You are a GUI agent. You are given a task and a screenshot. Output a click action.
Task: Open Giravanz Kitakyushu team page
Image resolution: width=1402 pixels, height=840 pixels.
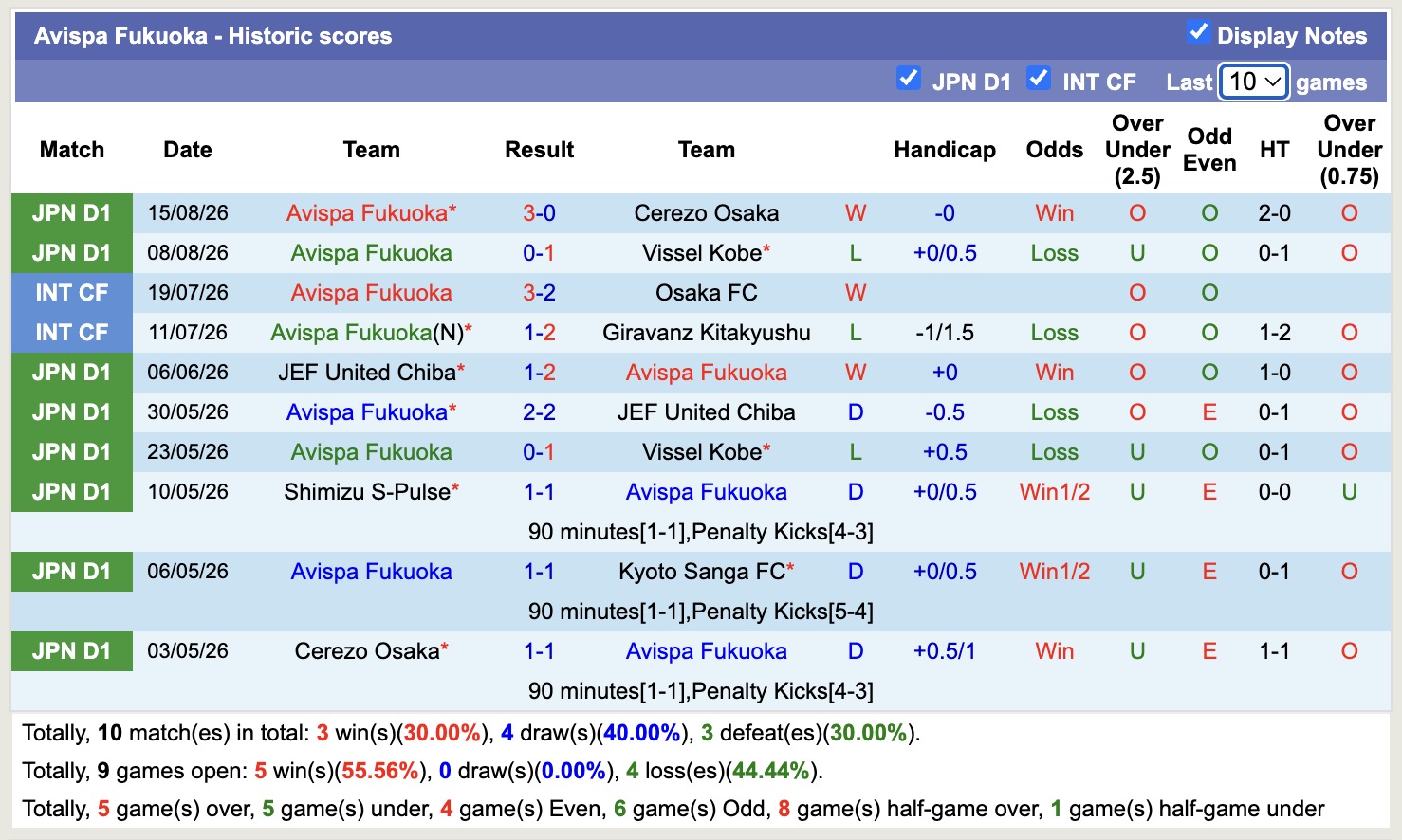tap(707, 333)
